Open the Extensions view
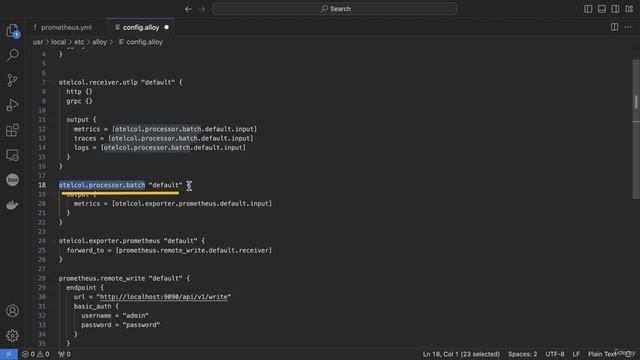The height and width of the screenshot is (360, 640). pyautogui.click(x=13, y=130)
